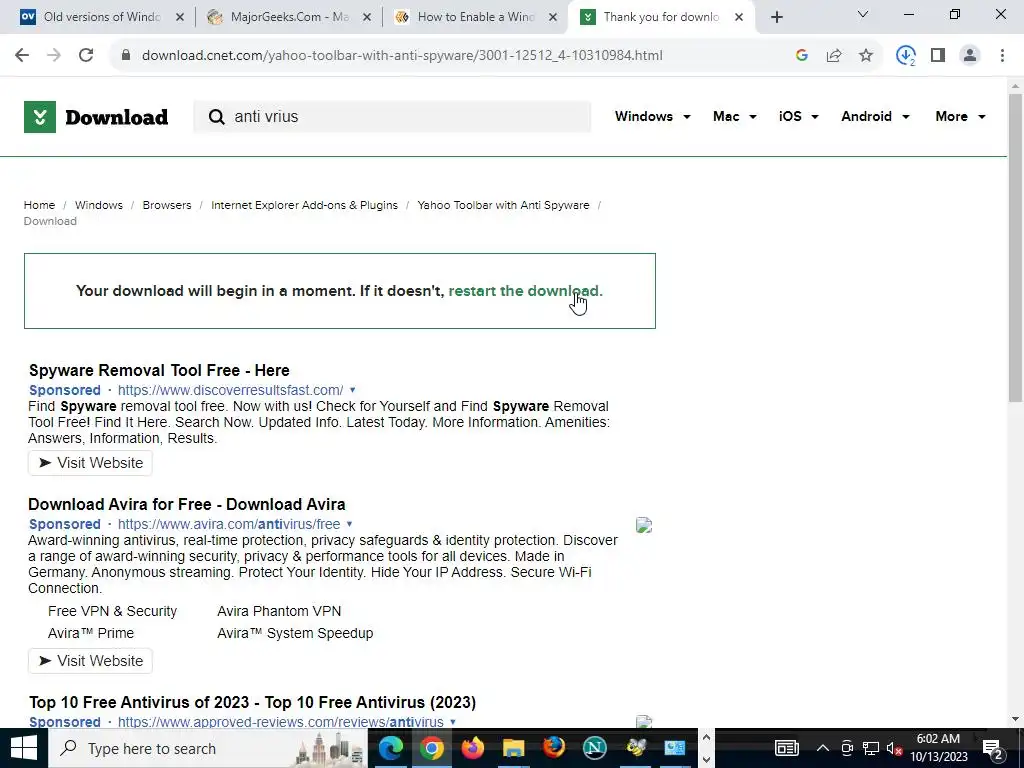
Task: Click the browser address bar URL
Action: coord(402,56)
